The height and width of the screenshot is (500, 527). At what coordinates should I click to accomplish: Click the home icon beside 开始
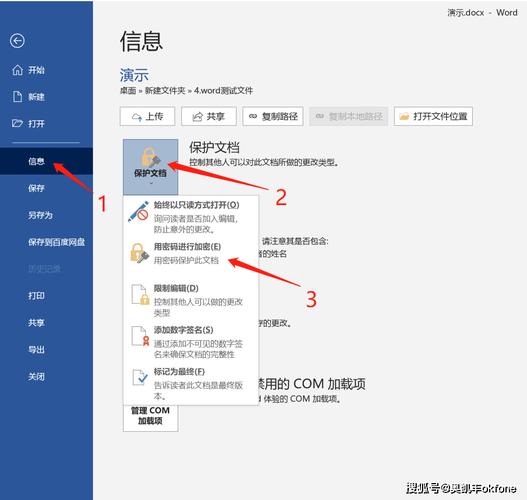17,70
